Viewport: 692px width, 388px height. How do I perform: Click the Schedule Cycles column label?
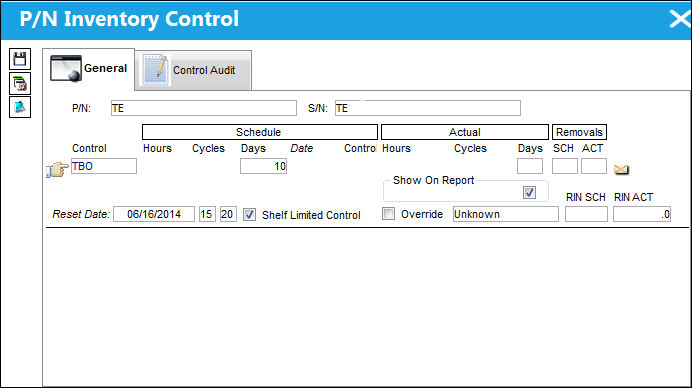pyautogui.click(x=208, y=148)
